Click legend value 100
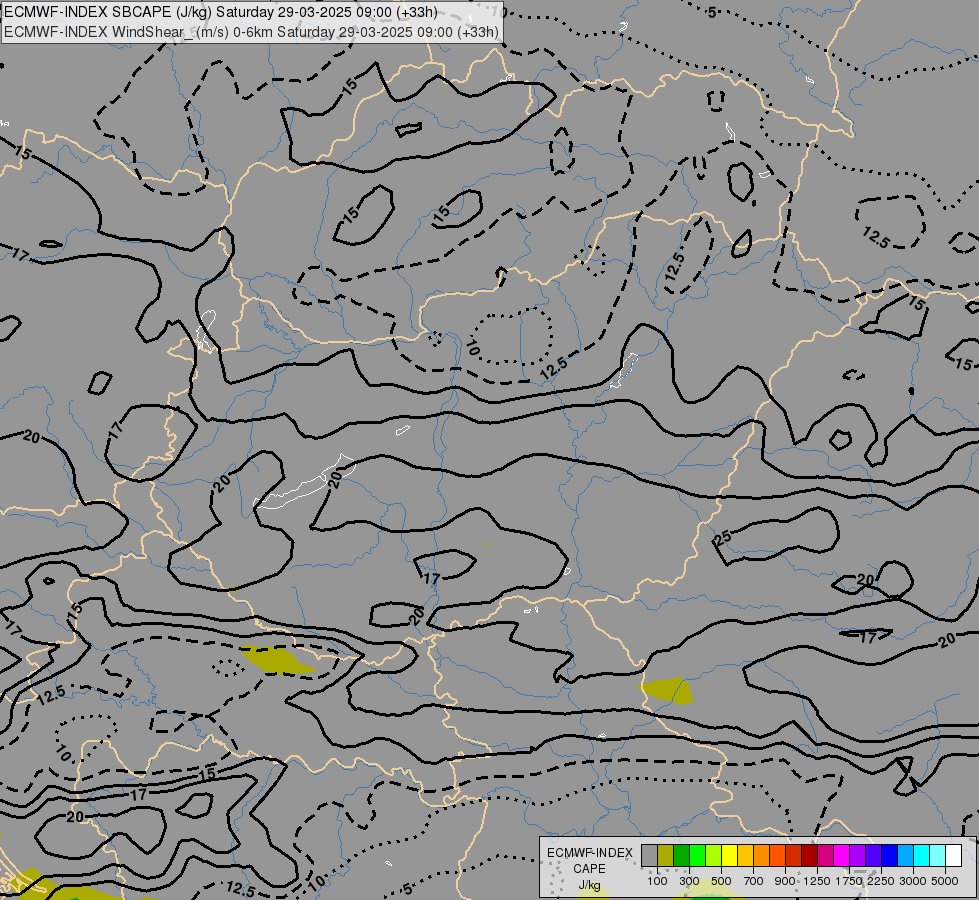Screen dimensions: 979x900 coord(657,881)
